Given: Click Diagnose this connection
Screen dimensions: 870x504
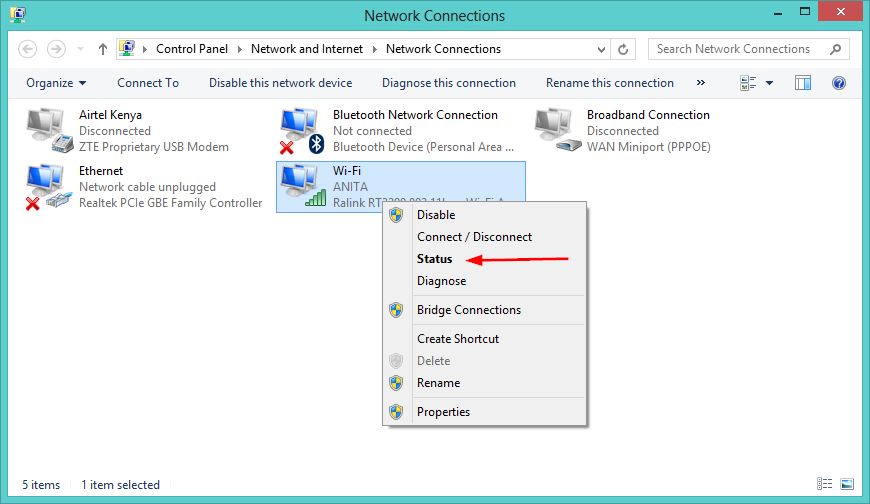Looking at the screenshot, I should click(x=449, y=83).
